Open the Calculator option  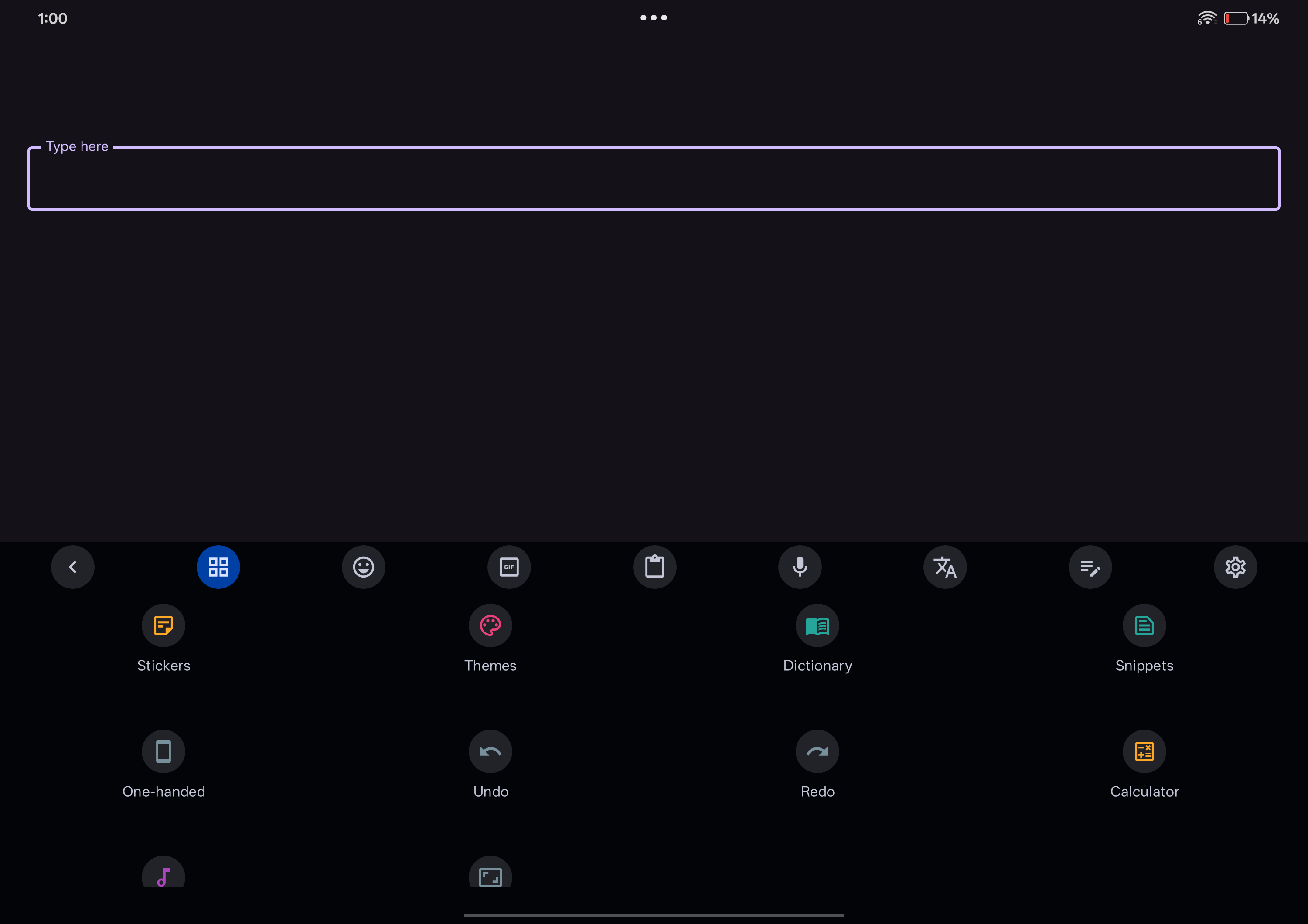pyautogui.click(x=1144, y=764)
